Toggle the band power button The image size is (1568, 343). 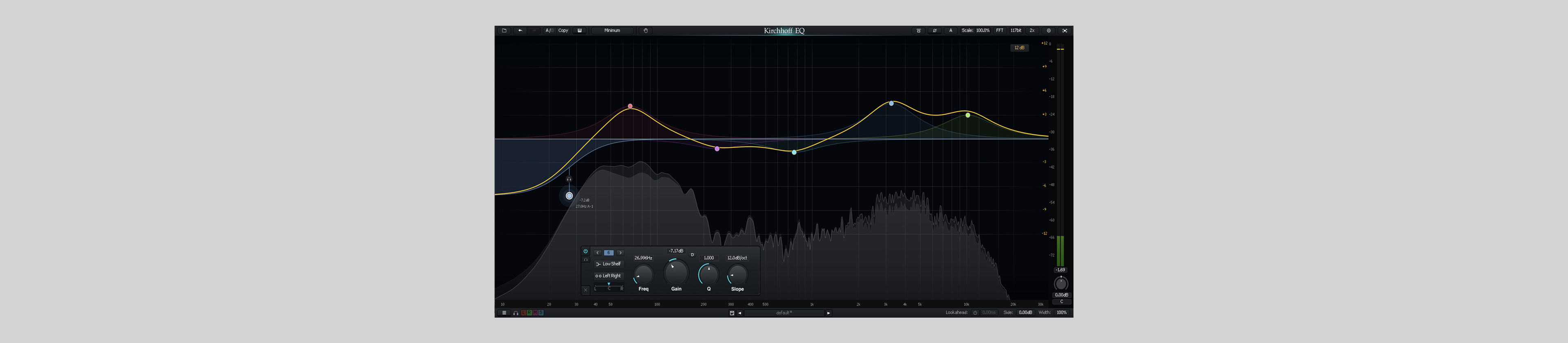(586, 251)
